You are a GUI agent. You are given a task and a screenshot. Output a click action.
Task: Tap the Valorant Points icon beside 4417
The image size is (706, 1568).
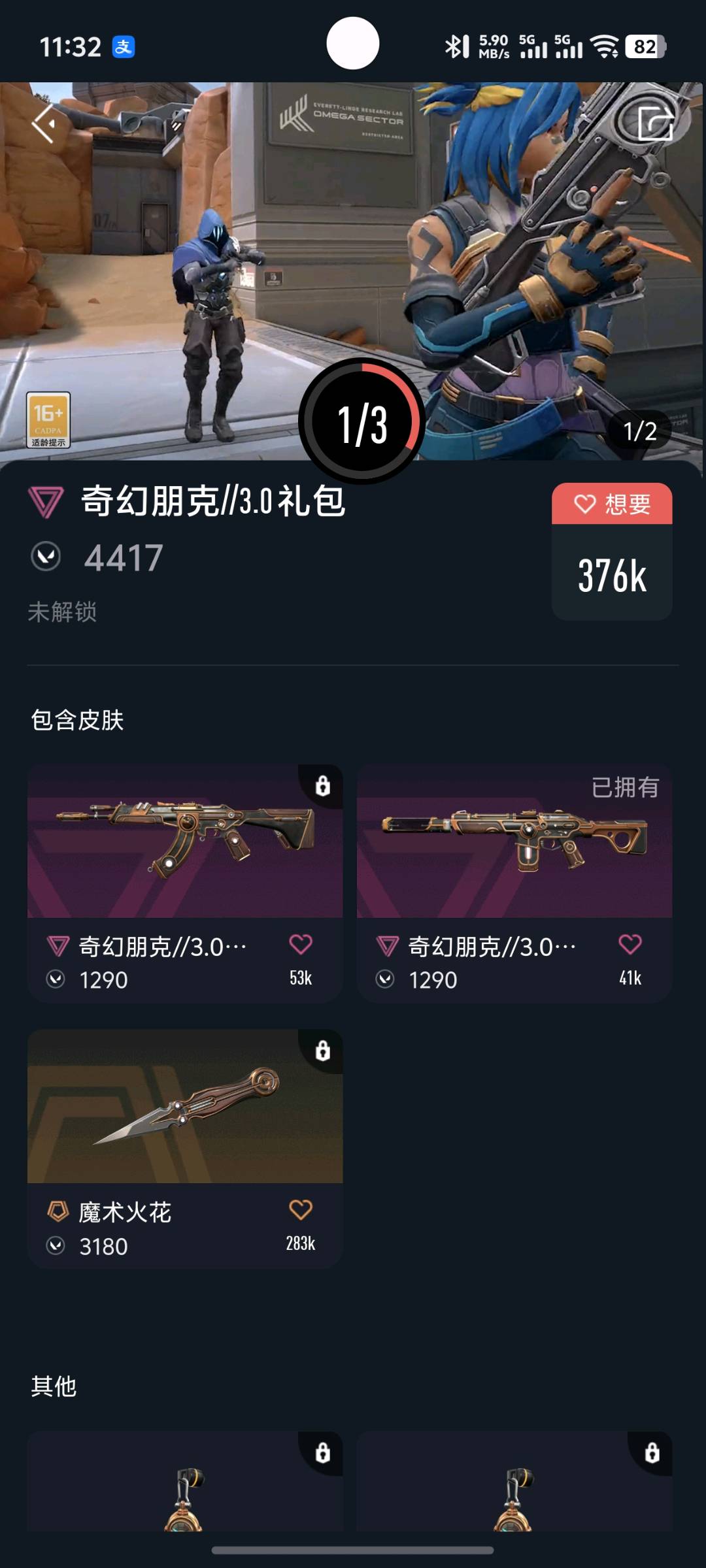click(x=46, y=557)
